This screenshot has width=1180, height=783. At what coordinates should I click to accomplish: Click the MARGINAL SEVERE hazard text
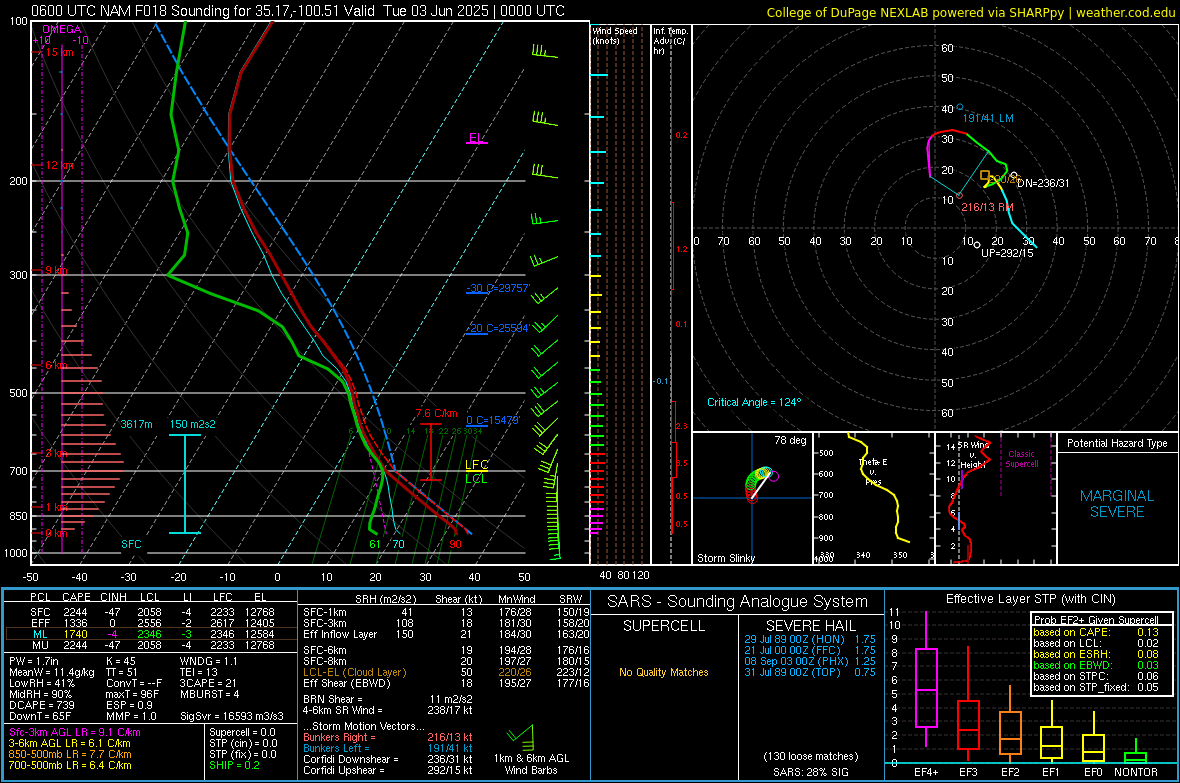(x=1117, y=504)
